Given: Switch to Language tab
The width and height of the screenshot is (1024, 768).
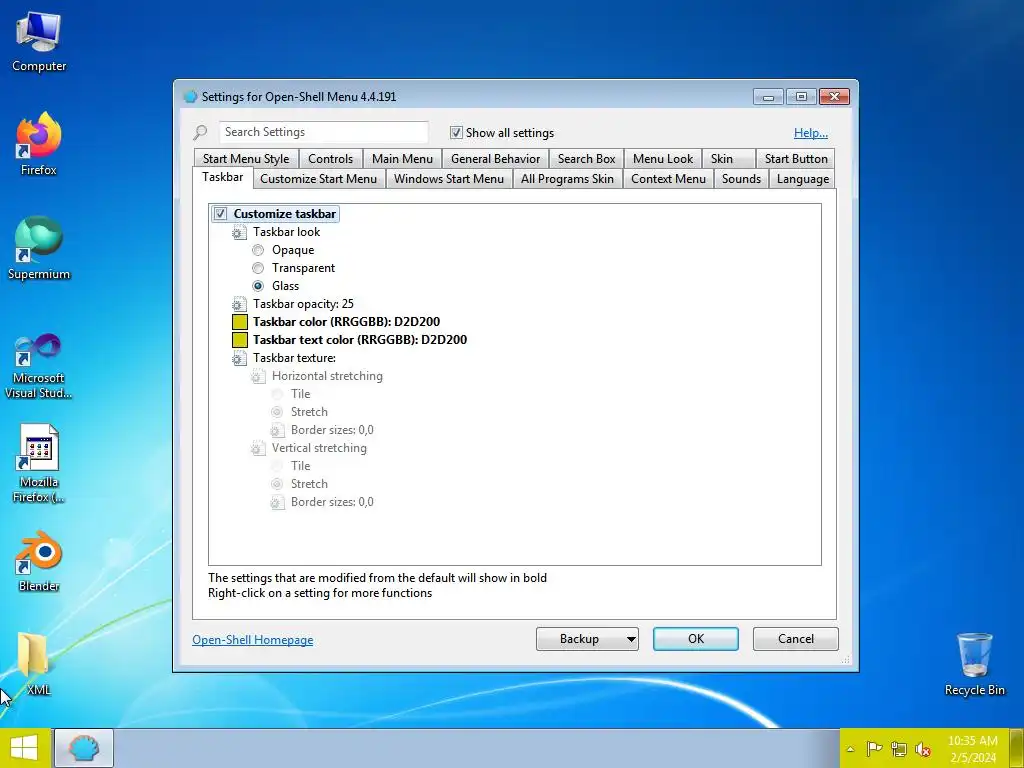Looking at the screenshot, I should 803,179.
